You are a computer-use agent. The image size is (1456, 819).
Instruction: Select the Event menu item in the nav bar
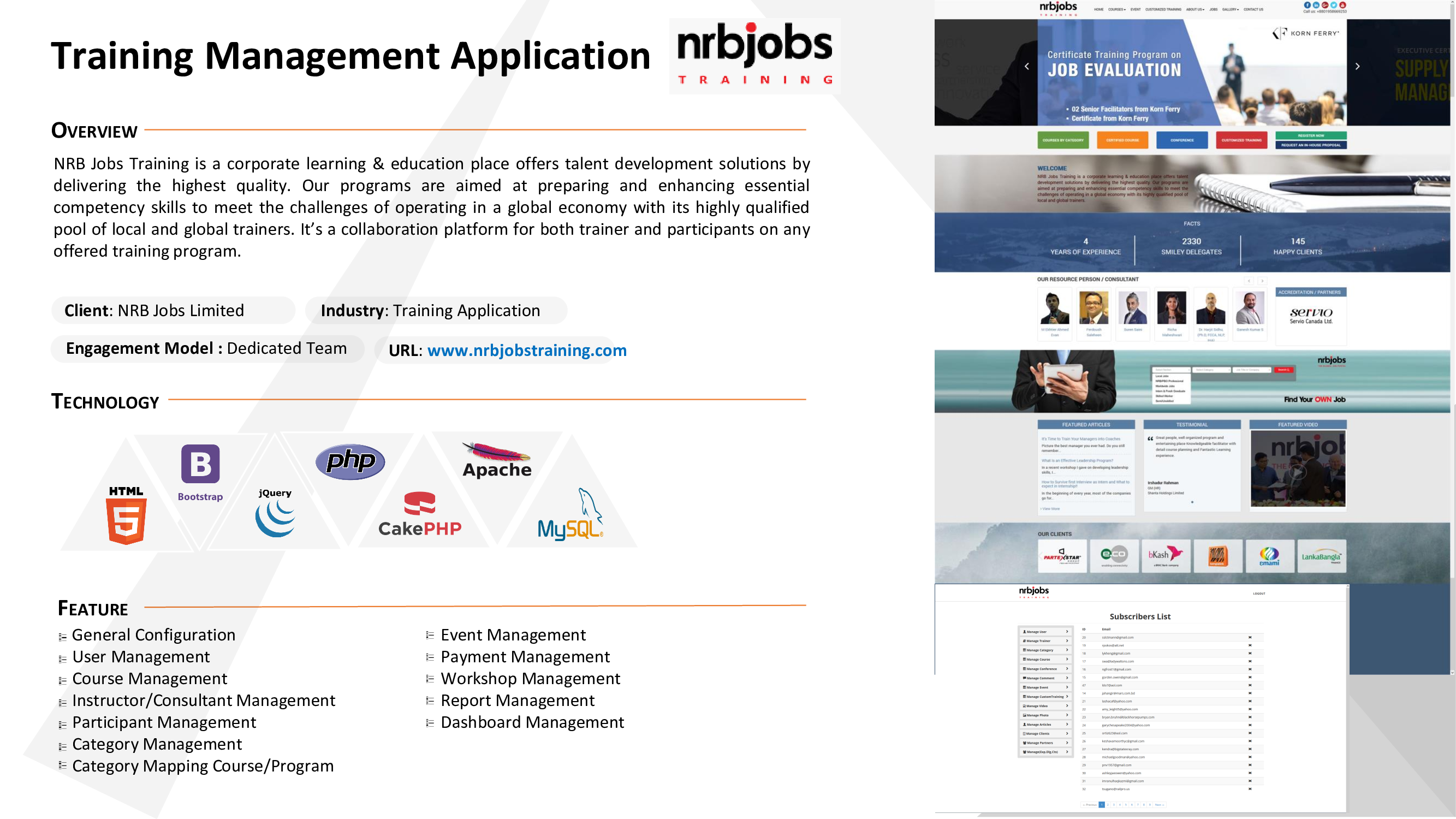[1136, 10]
